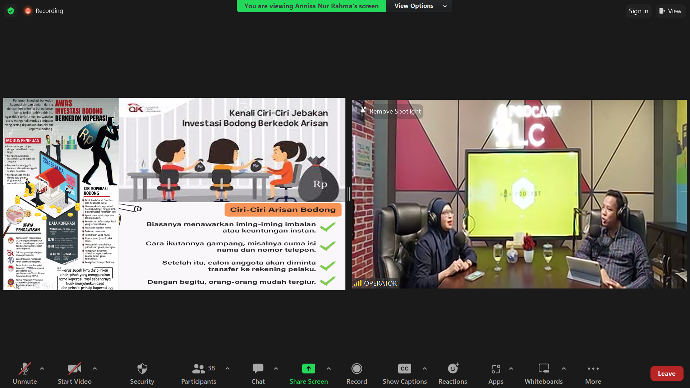
Task: Toggle Start Video camera on
Action: pyautogui.click(x=74, y=373)
